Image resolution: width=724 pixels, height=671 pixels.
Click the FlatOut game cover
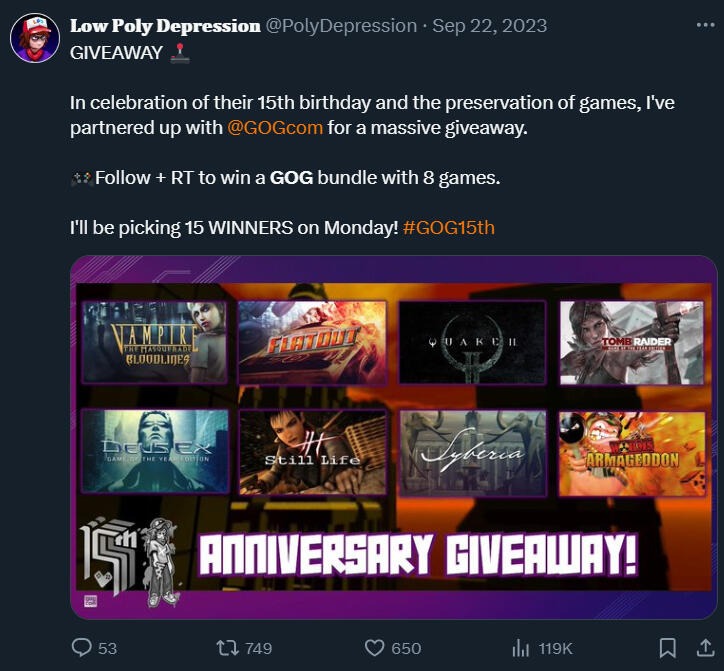313,342
